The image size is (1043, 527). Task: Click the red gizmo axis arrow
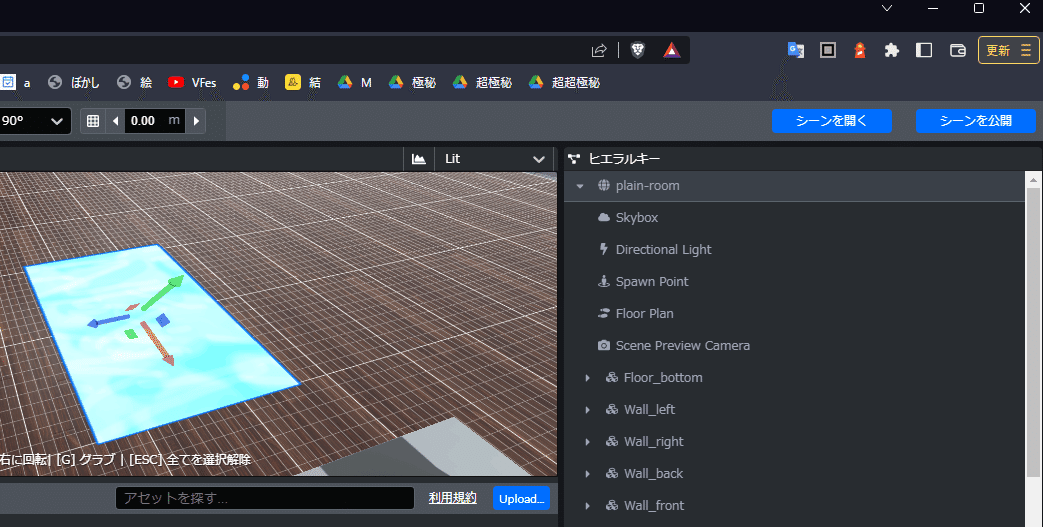point(158,344)
